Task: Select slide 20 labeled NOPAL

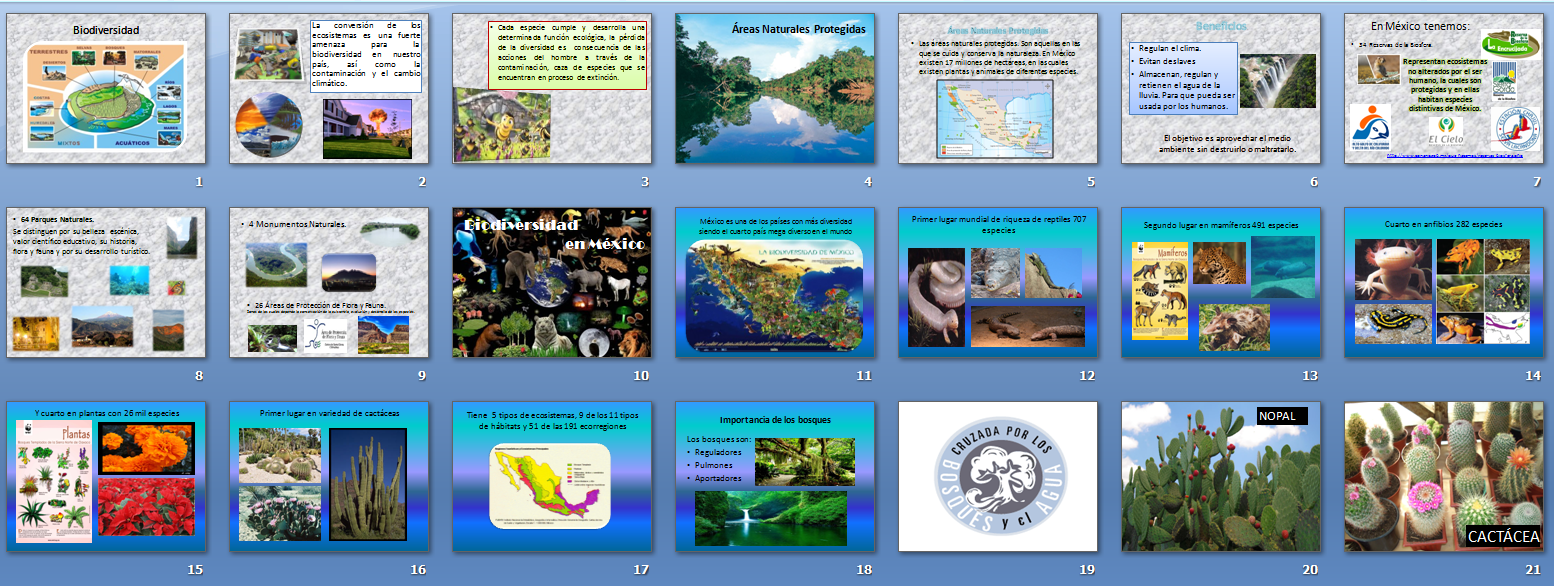Action: [1221, 476]
